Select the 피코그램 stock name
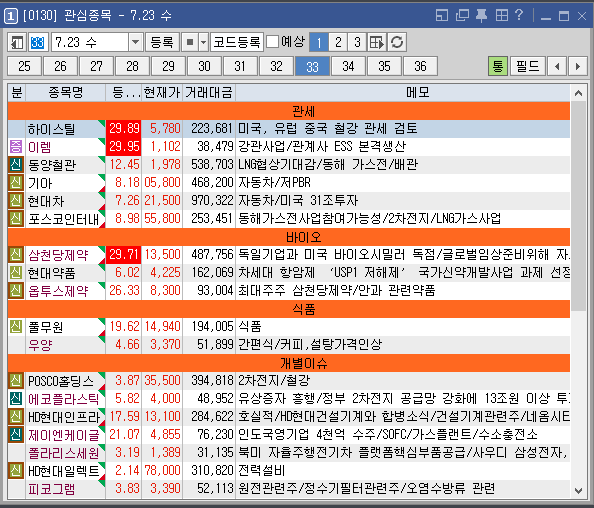Image resolution: width=594 pixels, height=508 pixels. (52, 489)
